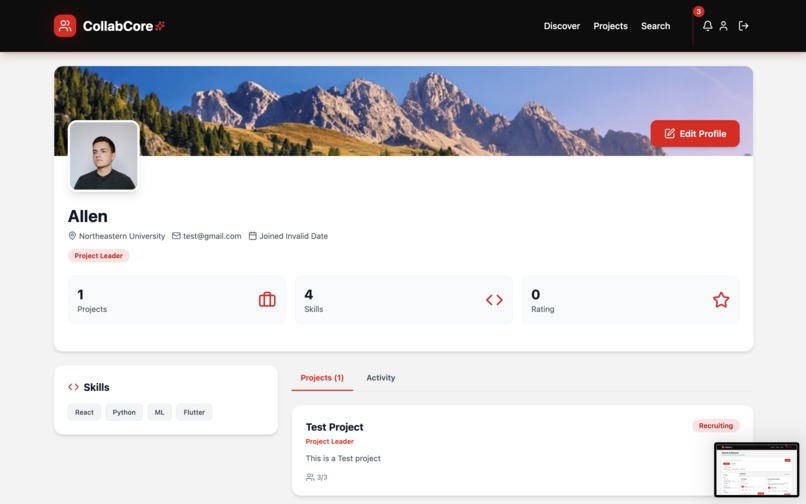Open Search from the navigation bar
This screenshot has height=504, width=806.
(x=655, y=26)
